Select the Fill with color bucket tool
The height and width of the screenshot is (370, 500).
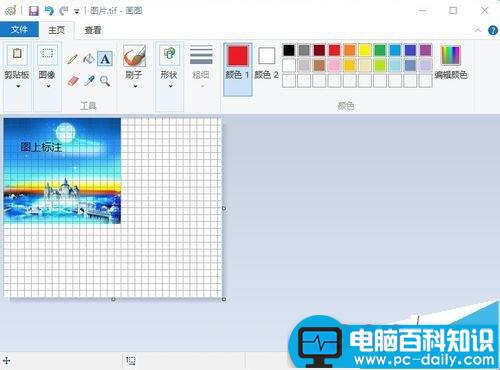[89, 59]
